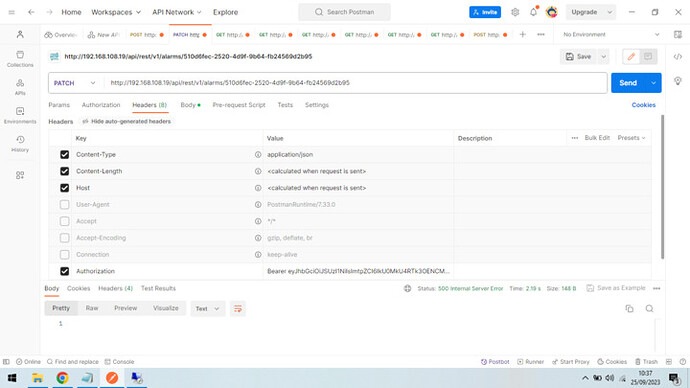Open the Collections sidebar panel
The width and height of the screenshot is (690, 388).
20,59
